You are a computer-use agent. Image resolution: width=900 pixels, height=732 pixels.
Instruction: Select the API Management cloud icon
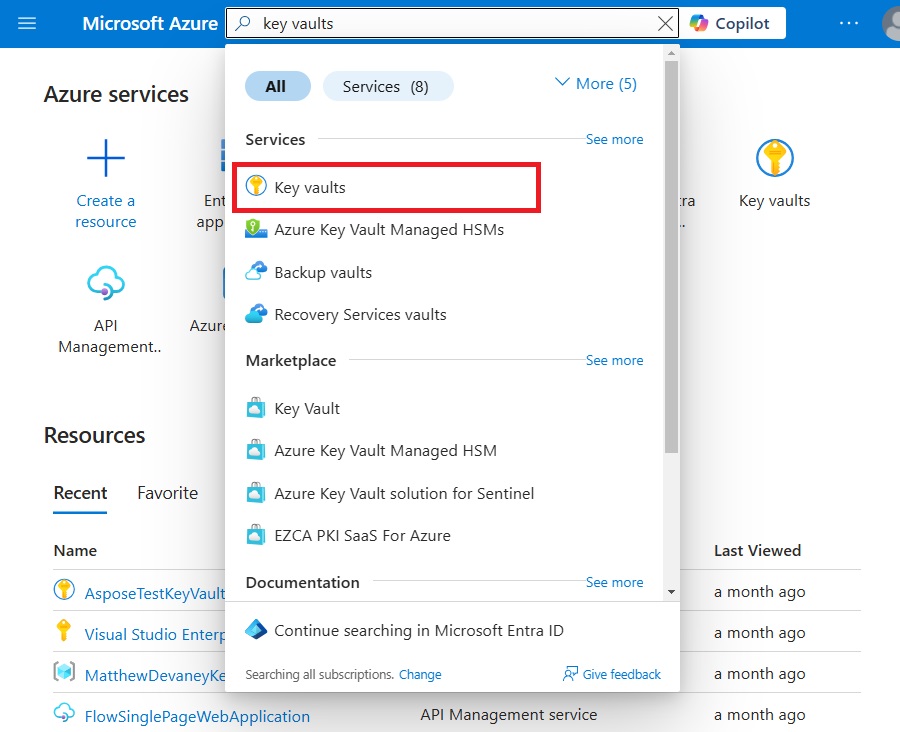point(106,282)
